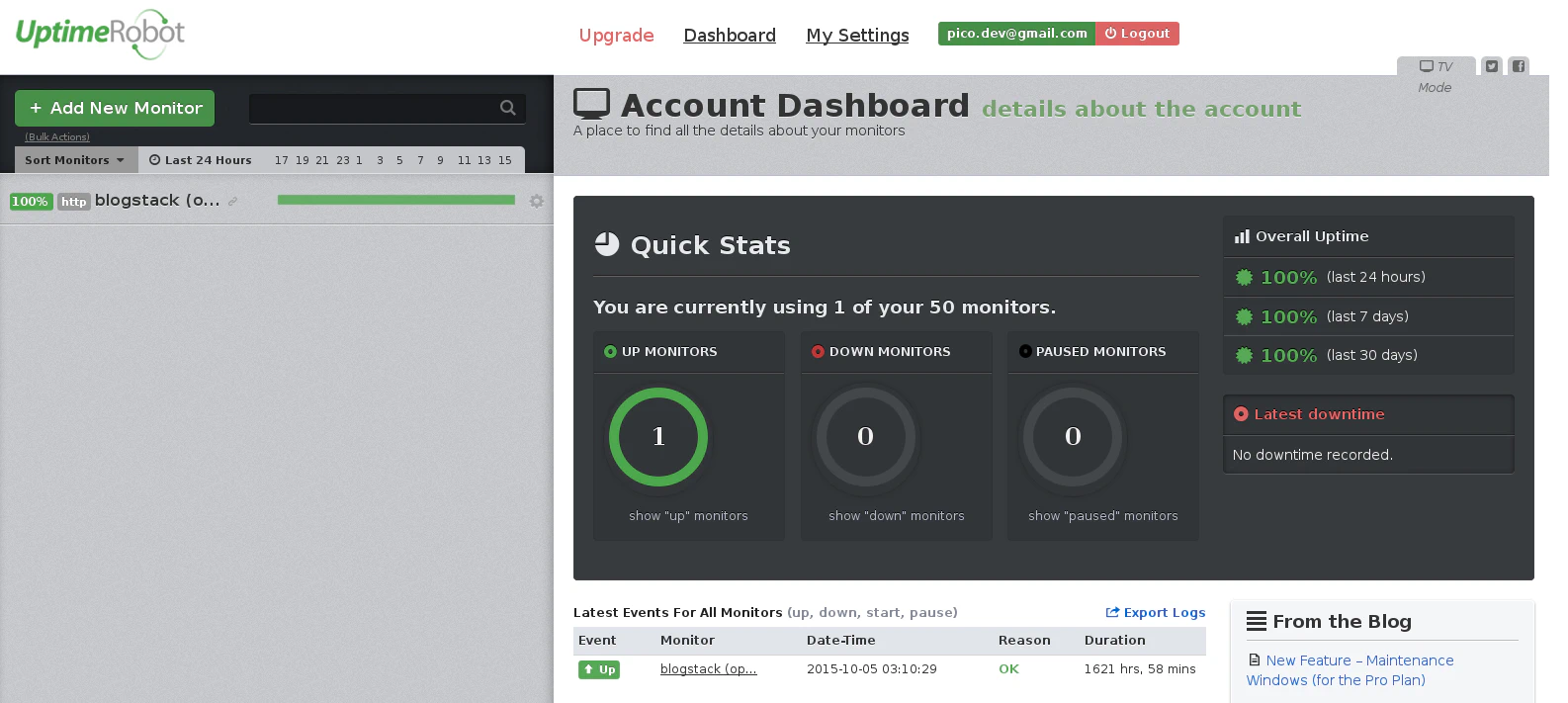Open My Settings in top navigation
Viewport: 1568px width, 703px height.
click(x=857, y=36)
